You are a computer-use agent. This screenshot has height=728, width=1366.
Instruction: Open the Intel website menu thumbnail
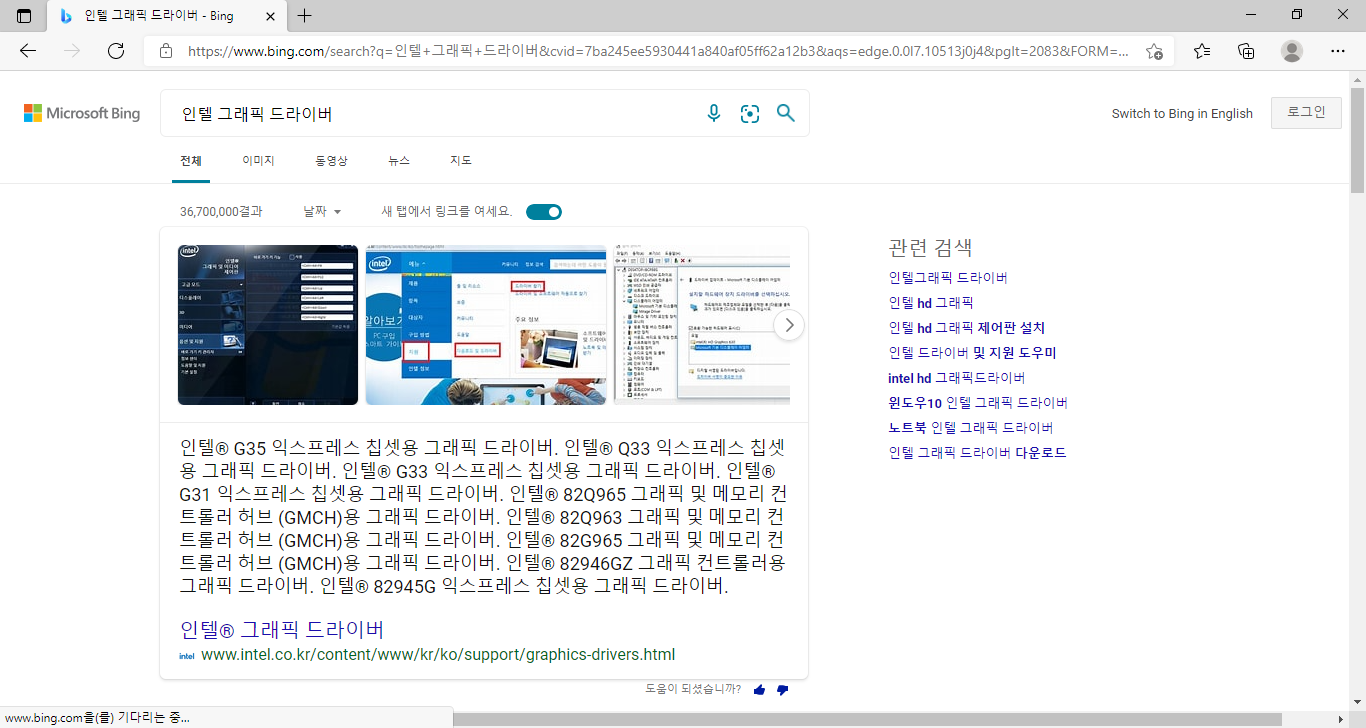[486, 325]
